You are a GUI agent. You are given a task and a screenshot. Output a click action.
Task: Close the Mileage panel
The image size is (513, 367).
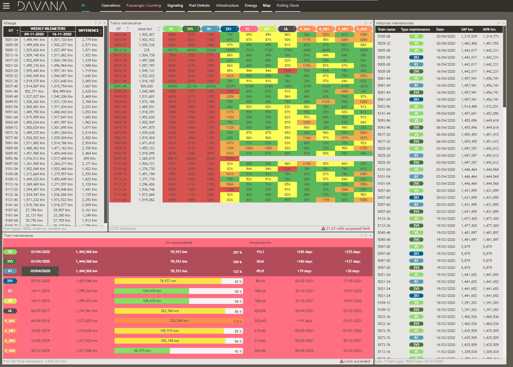click(x=104, y=23)
